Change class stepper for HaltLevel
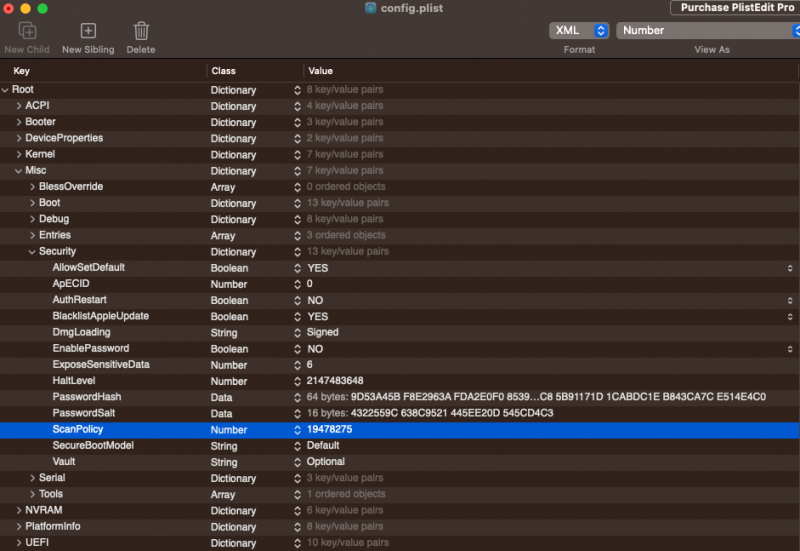800x551 pixels. point(297,381)
